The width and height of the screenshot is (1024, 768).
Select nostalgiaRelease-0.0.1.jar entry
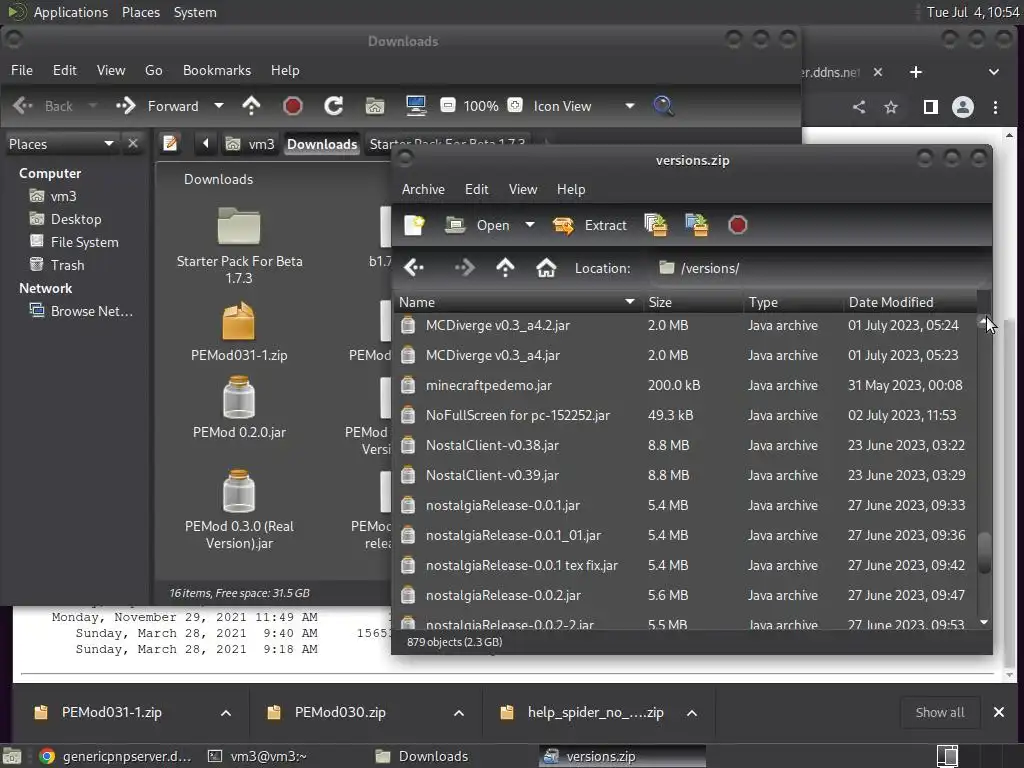click(x=685, y=505)
